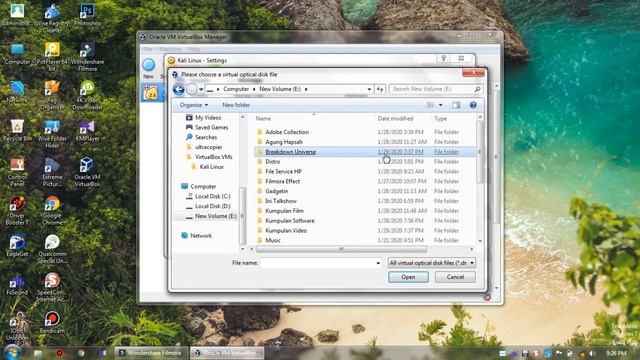
Task: Select VirtualBox VMs folder in navigation pane
Action: coord(209,157)
